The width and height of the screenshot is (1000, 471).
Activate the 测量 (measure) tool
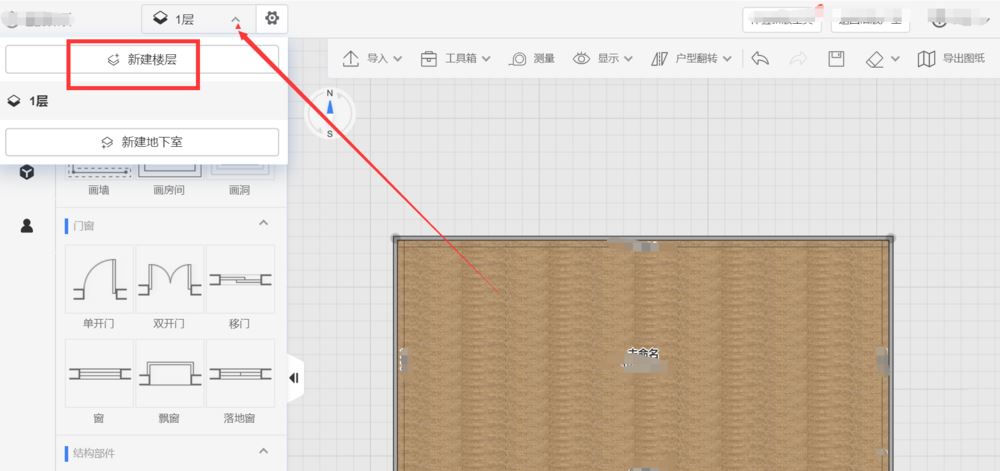(x=533, y=59)
